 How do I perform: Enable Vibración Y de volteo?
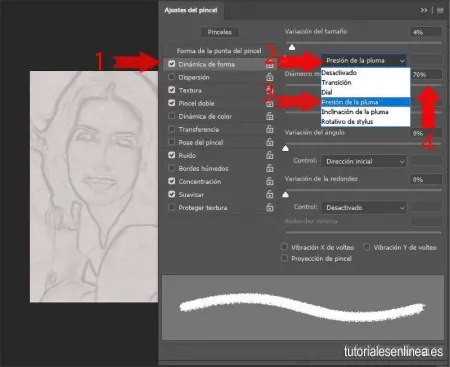pyautogui.click(x=367, y=247)
